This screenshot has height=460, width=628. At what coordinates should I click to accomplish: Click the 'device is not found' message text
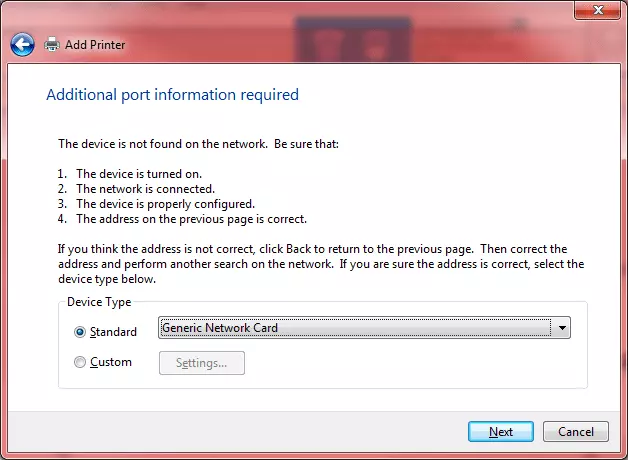pyautogui.click(x=198, y=144)
